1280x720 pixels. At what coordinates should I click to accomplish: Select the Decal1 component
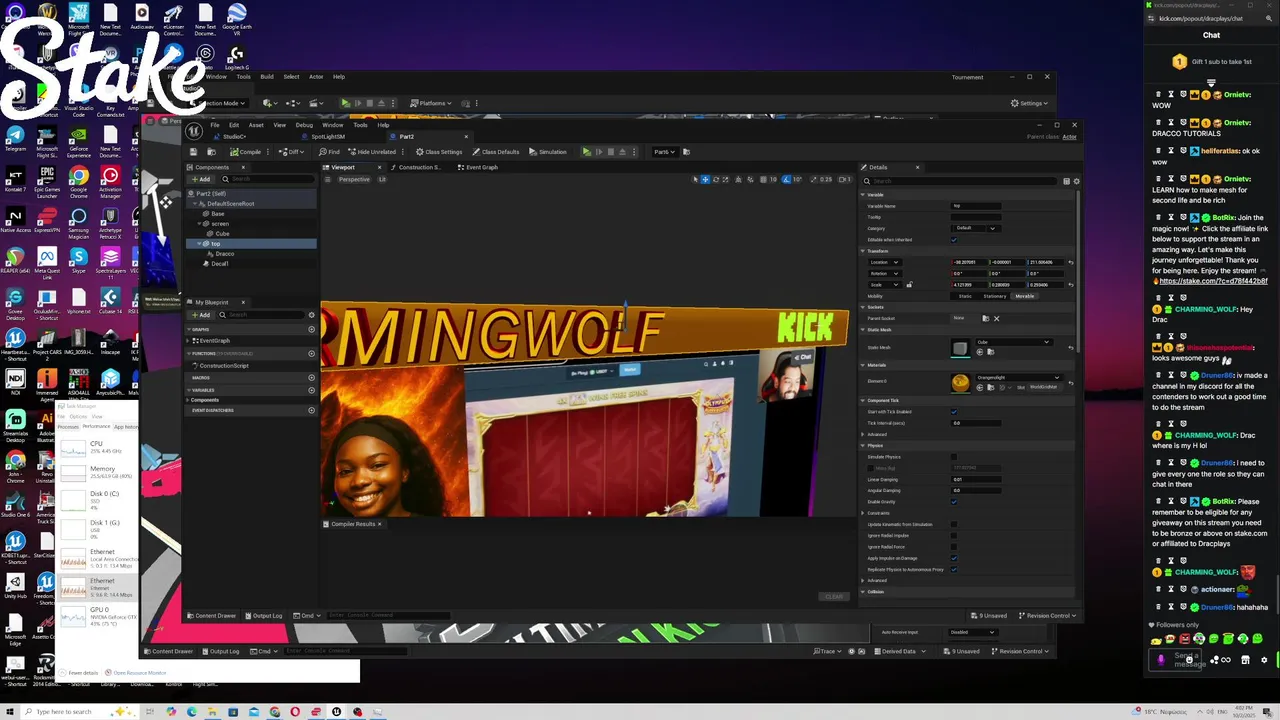(220, 264)
